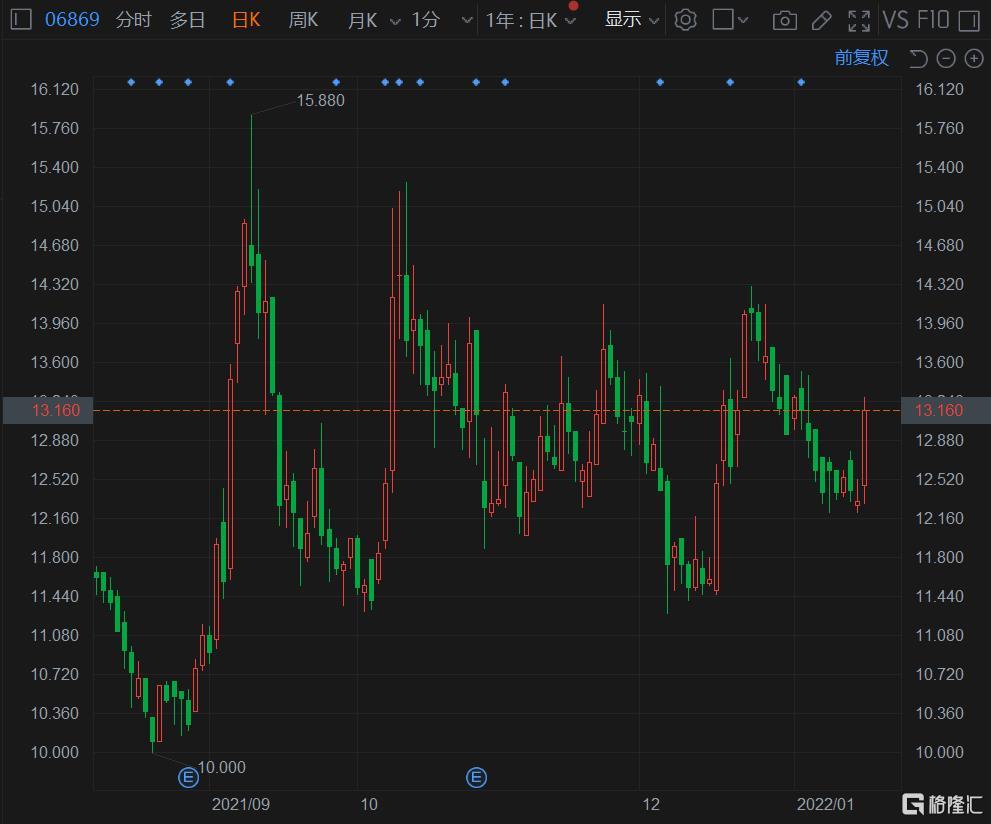Click the stock code 06869

72,19
